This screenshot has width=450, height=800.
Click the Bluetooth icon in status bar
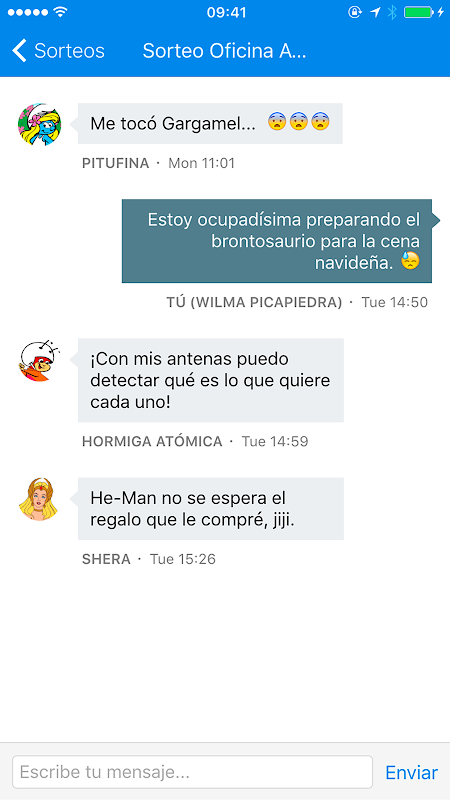(392, 12)
